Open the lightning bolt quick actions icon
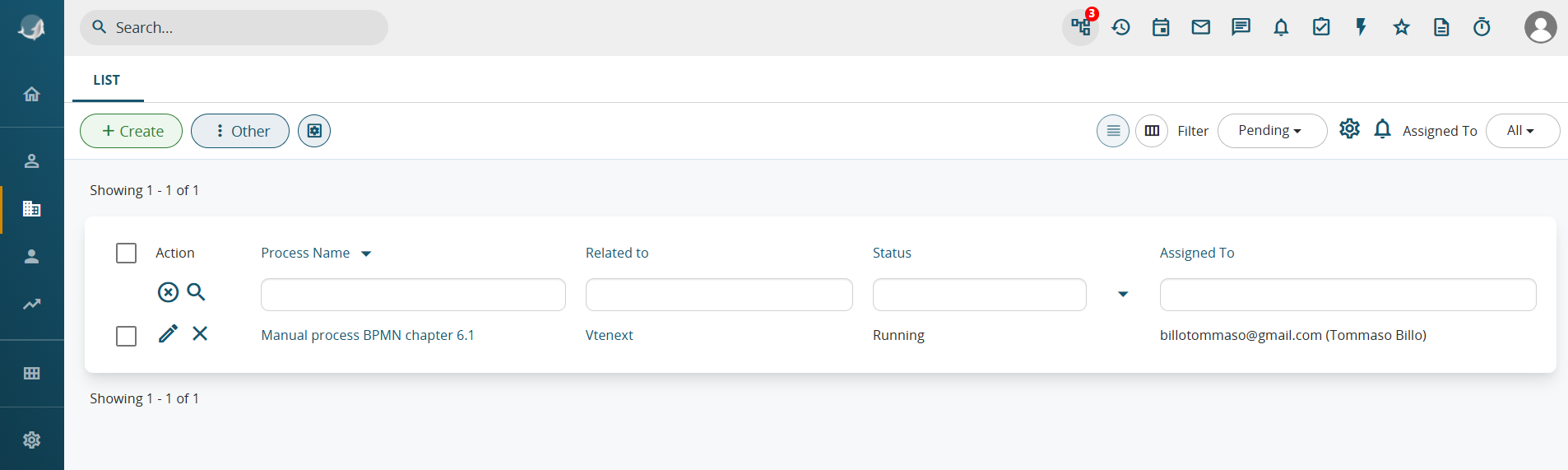This screenshot has width=1568, height=470. (1362, 27)
